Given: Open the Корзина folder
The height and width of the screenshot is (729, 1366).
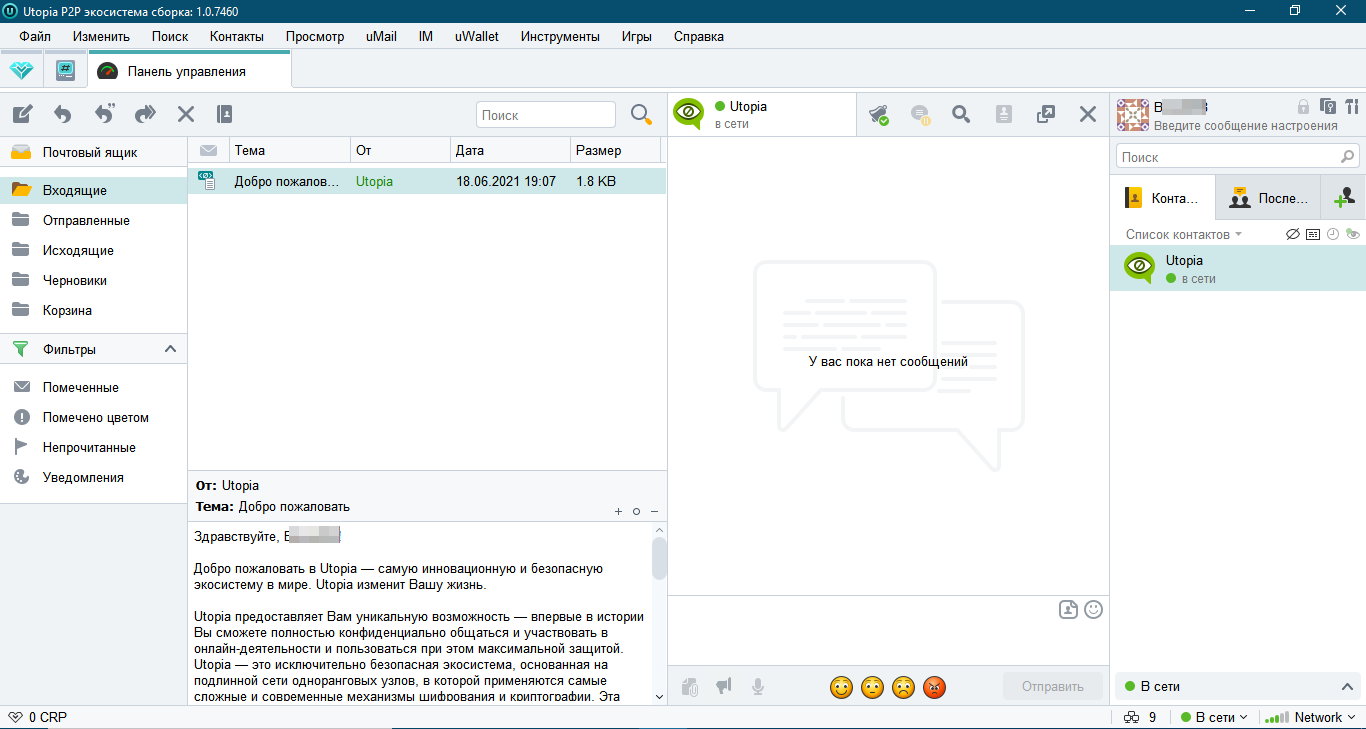Looking at the screenshot, I should [94, 310].
